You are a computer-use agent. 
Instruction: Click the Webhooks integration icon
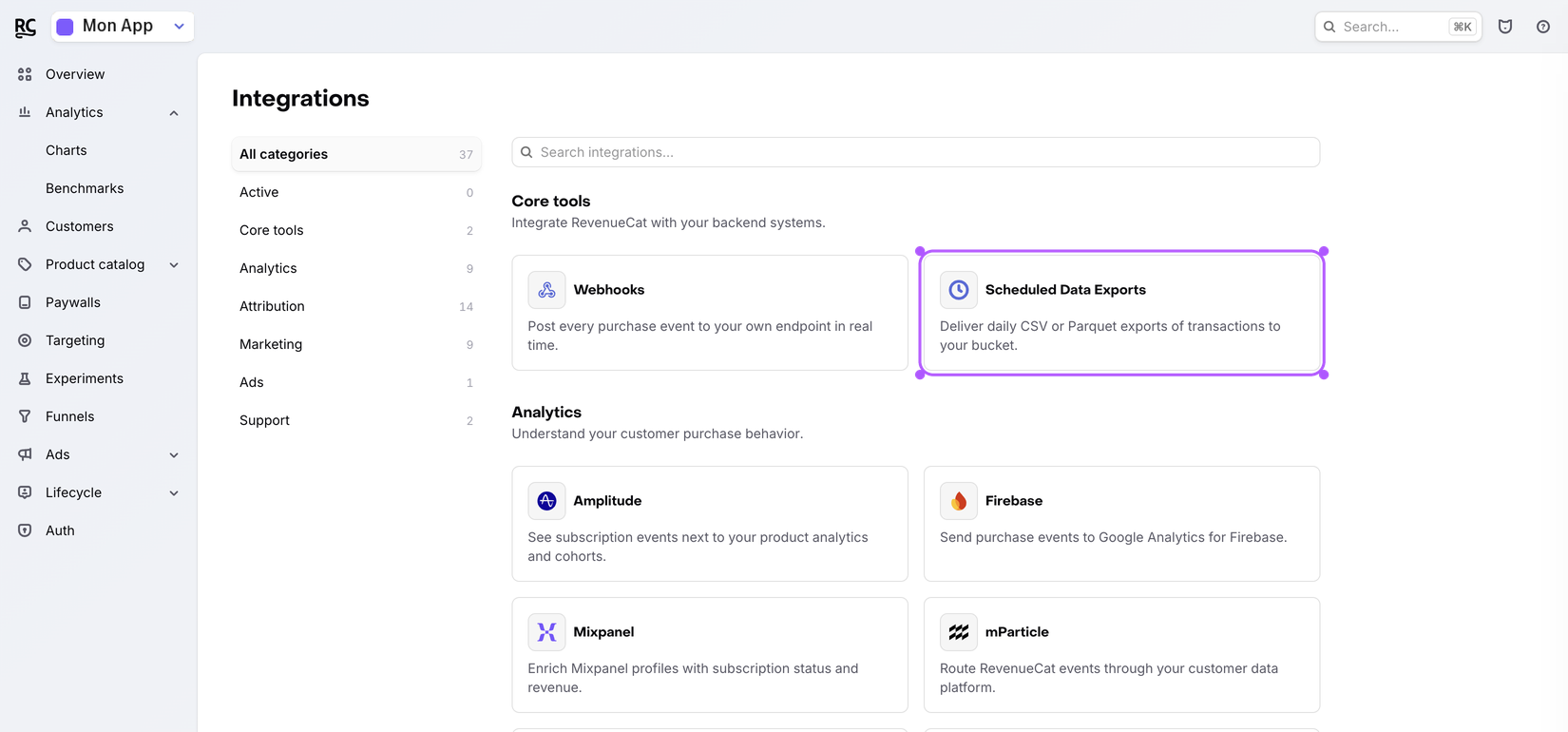[x=546, y=290]
